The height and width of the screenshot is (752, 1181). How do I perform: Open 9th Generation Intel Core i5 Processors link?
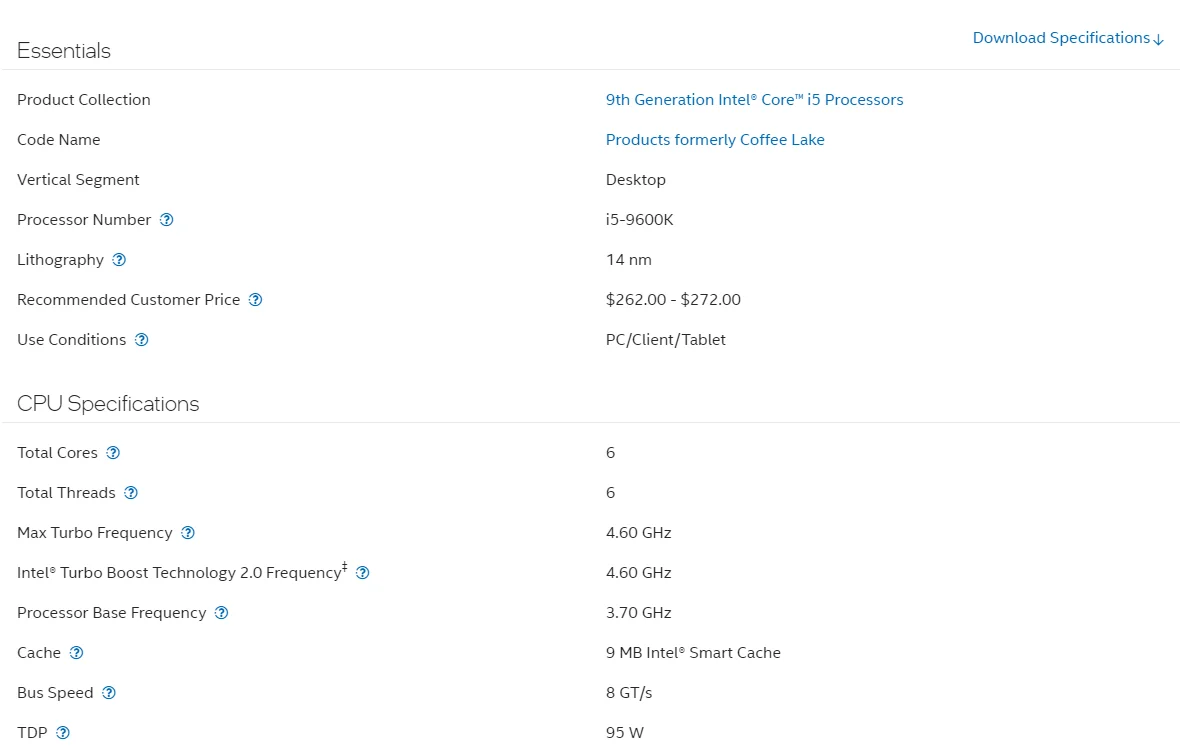coord(754,99)
